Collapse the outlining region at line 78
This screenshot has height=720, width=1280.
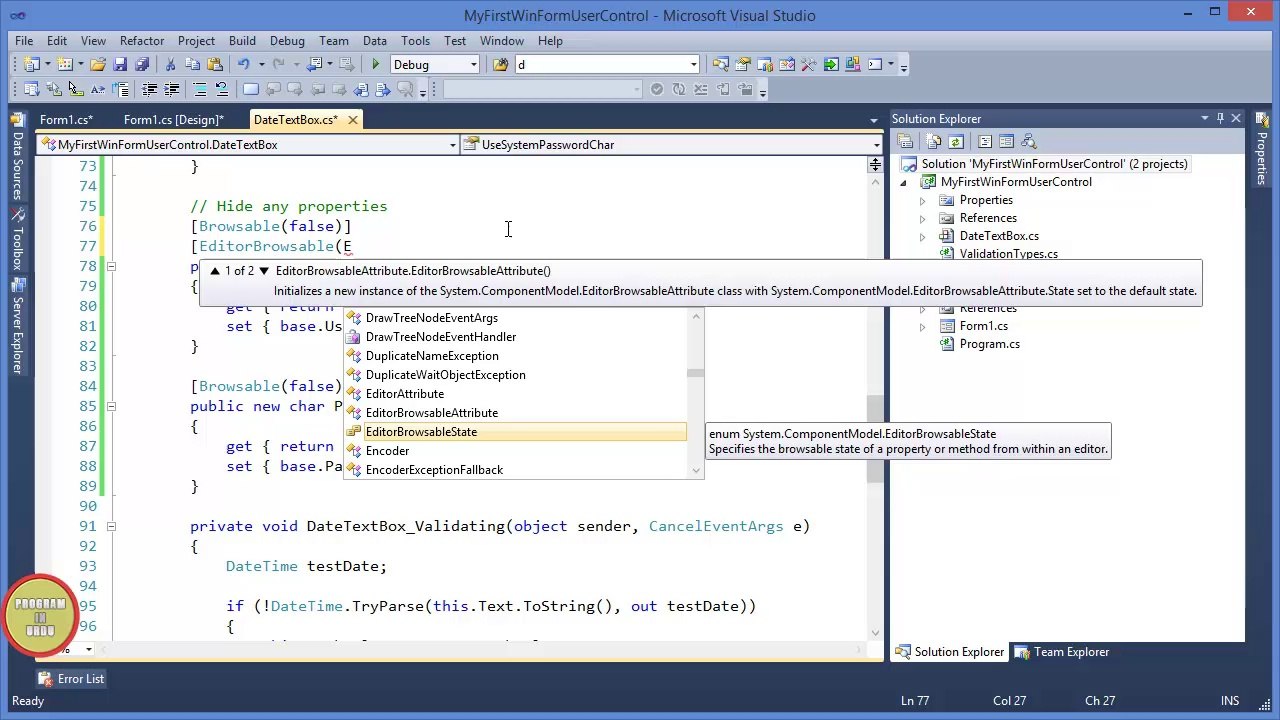[111, 266]
